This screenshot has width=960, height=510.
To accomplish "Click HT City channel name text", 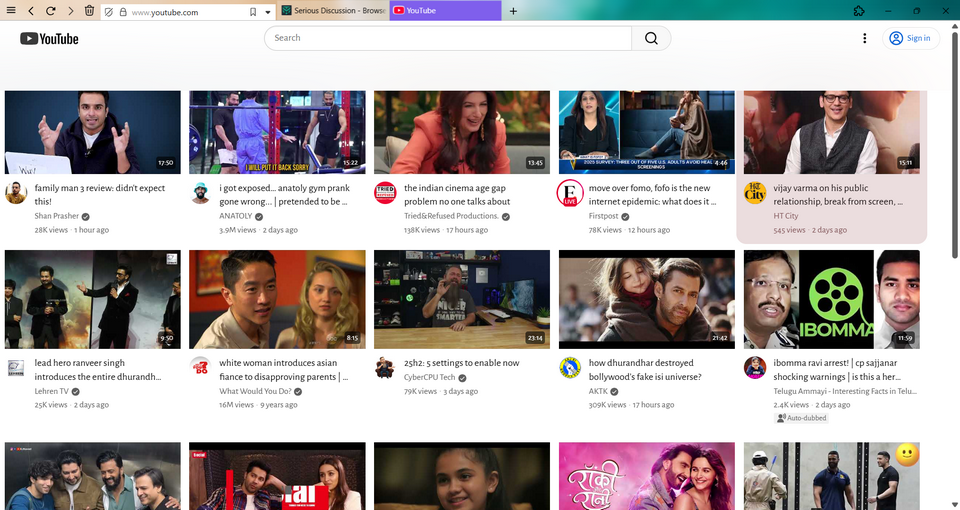I will coord(786,216).
